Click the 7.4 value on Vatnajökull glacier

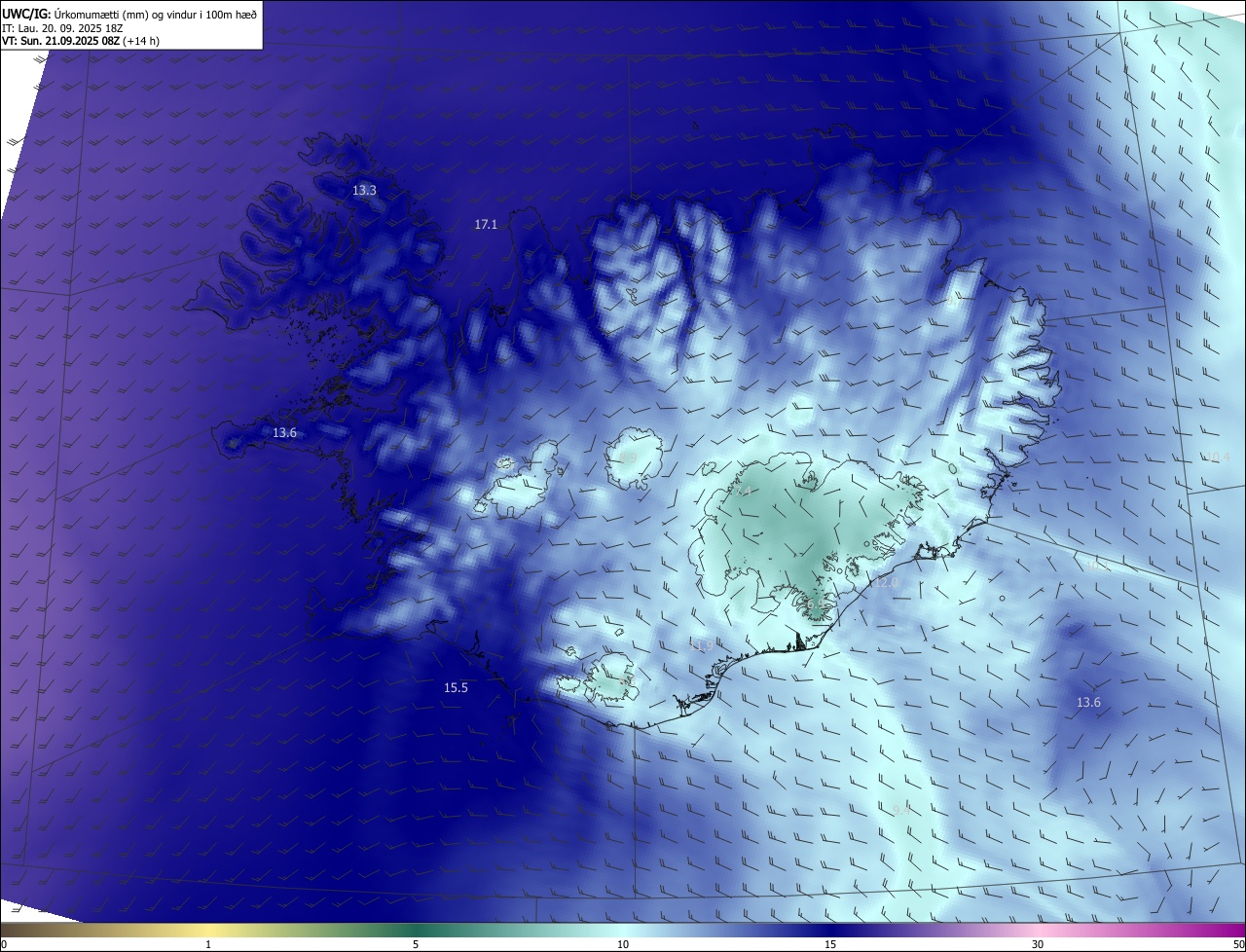coord(743,491)
